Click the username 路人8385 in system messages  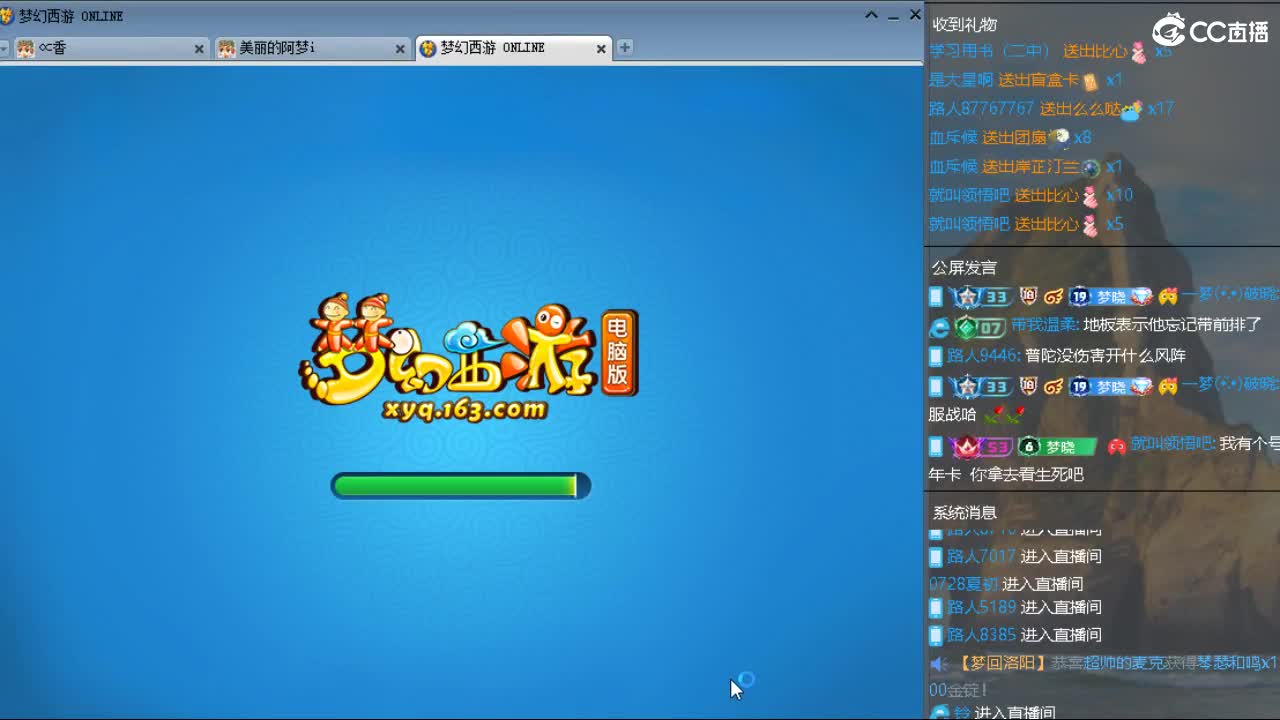[x=981, y=635]
